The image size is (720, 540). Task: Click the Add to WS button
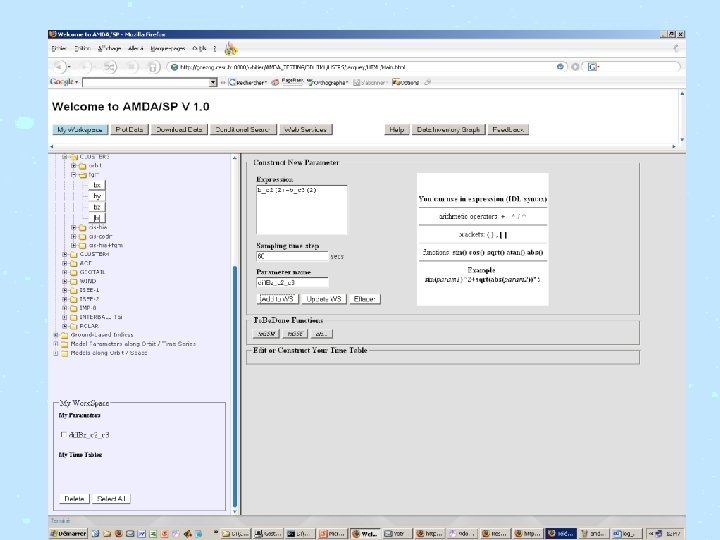click(277, 299)
